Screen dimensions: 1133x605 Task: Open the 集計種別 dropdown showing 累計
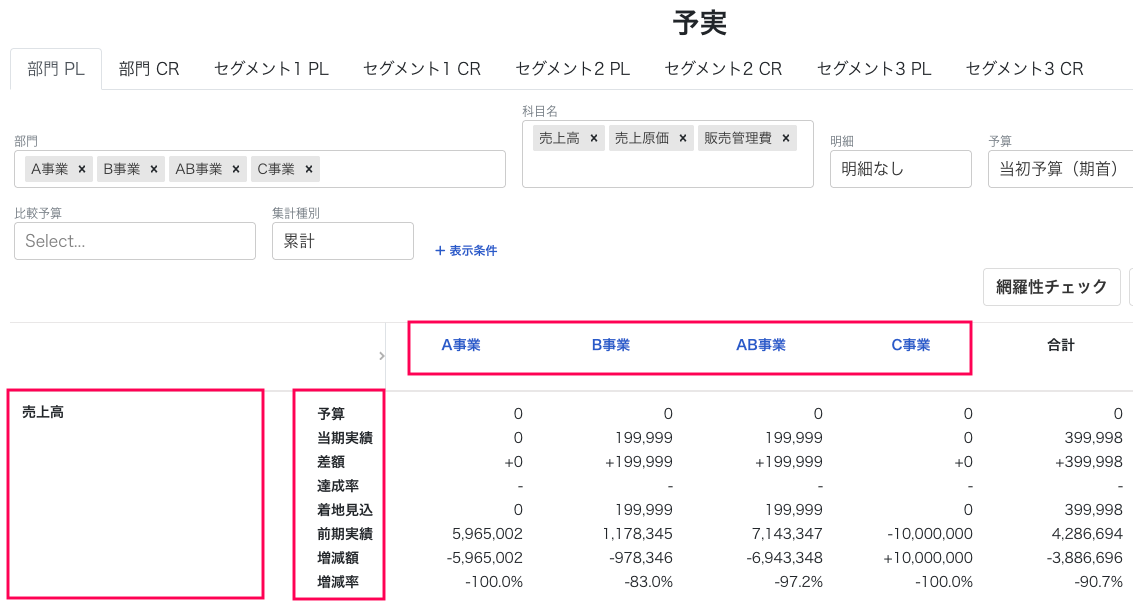343,241
